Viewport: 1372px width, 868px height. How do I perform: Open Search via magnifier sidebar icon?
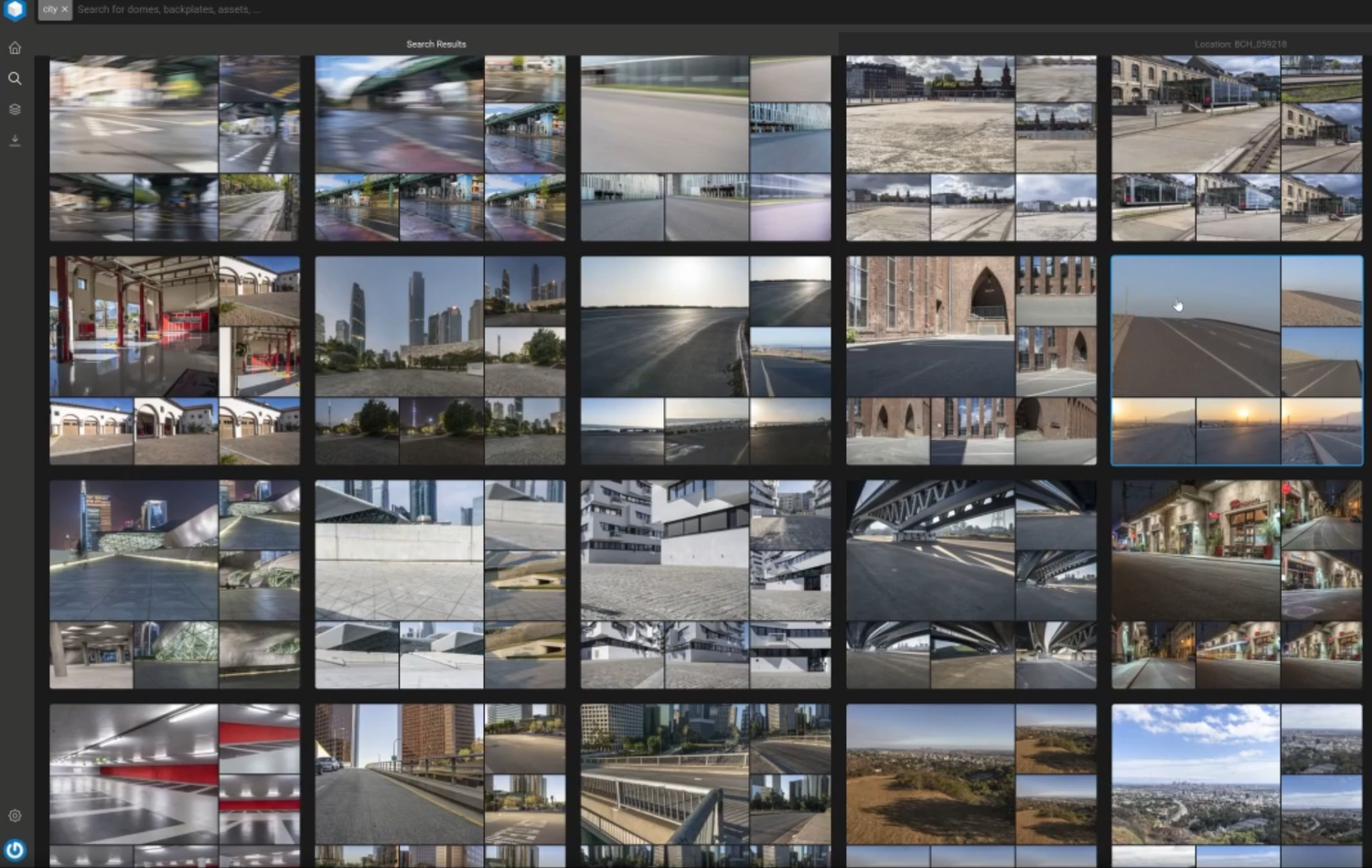[15, 79]
